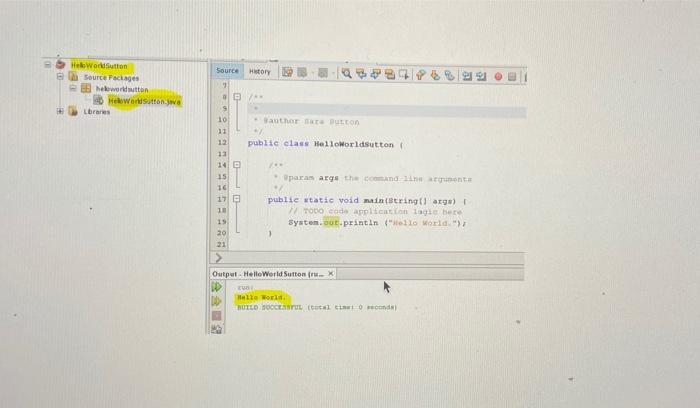Click the Find Next Occurrence icon
The image size is (700, 408).
coord(375,74)
